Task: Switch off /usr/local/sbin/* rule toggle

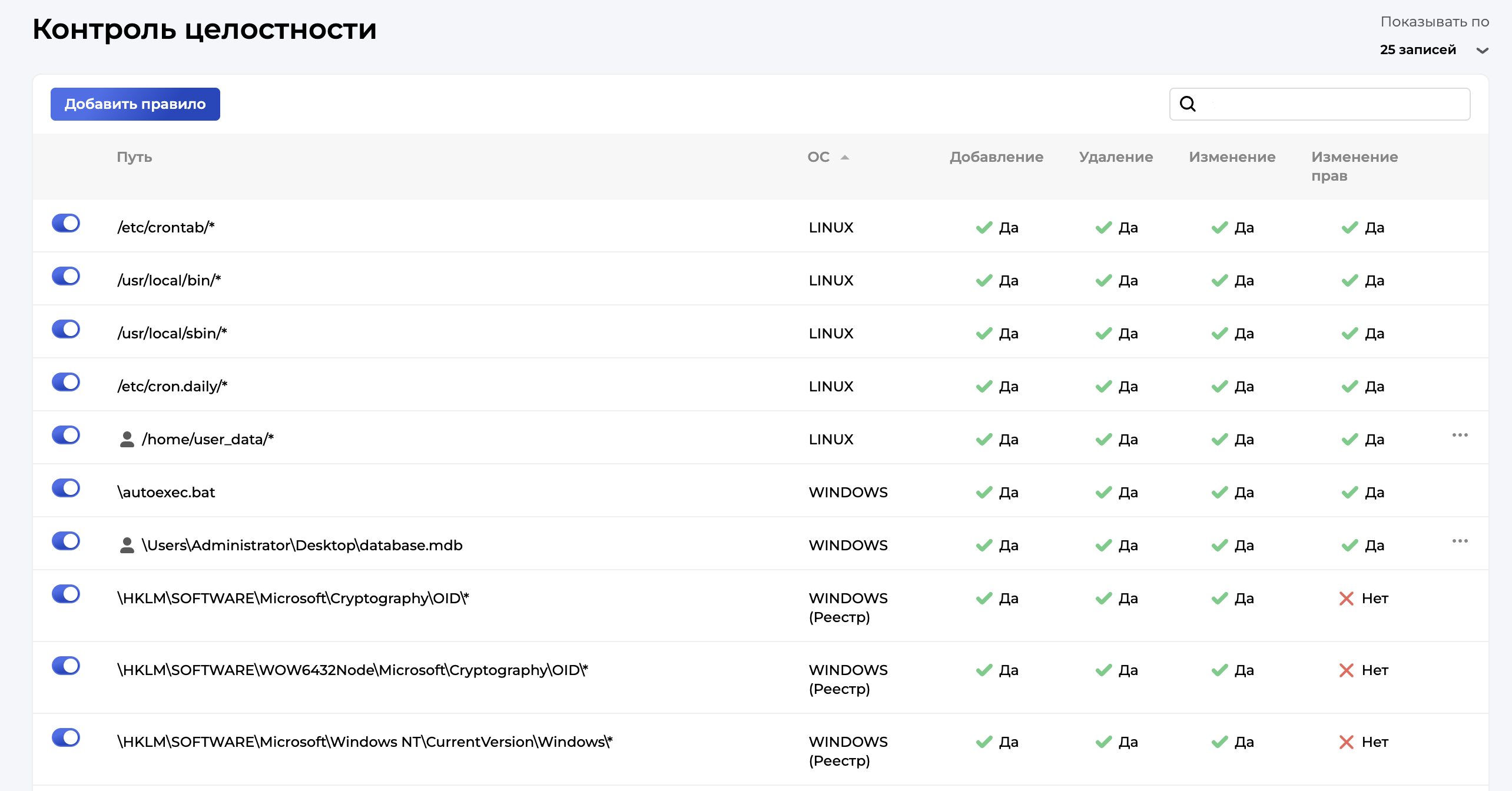Action: [66, 329]
